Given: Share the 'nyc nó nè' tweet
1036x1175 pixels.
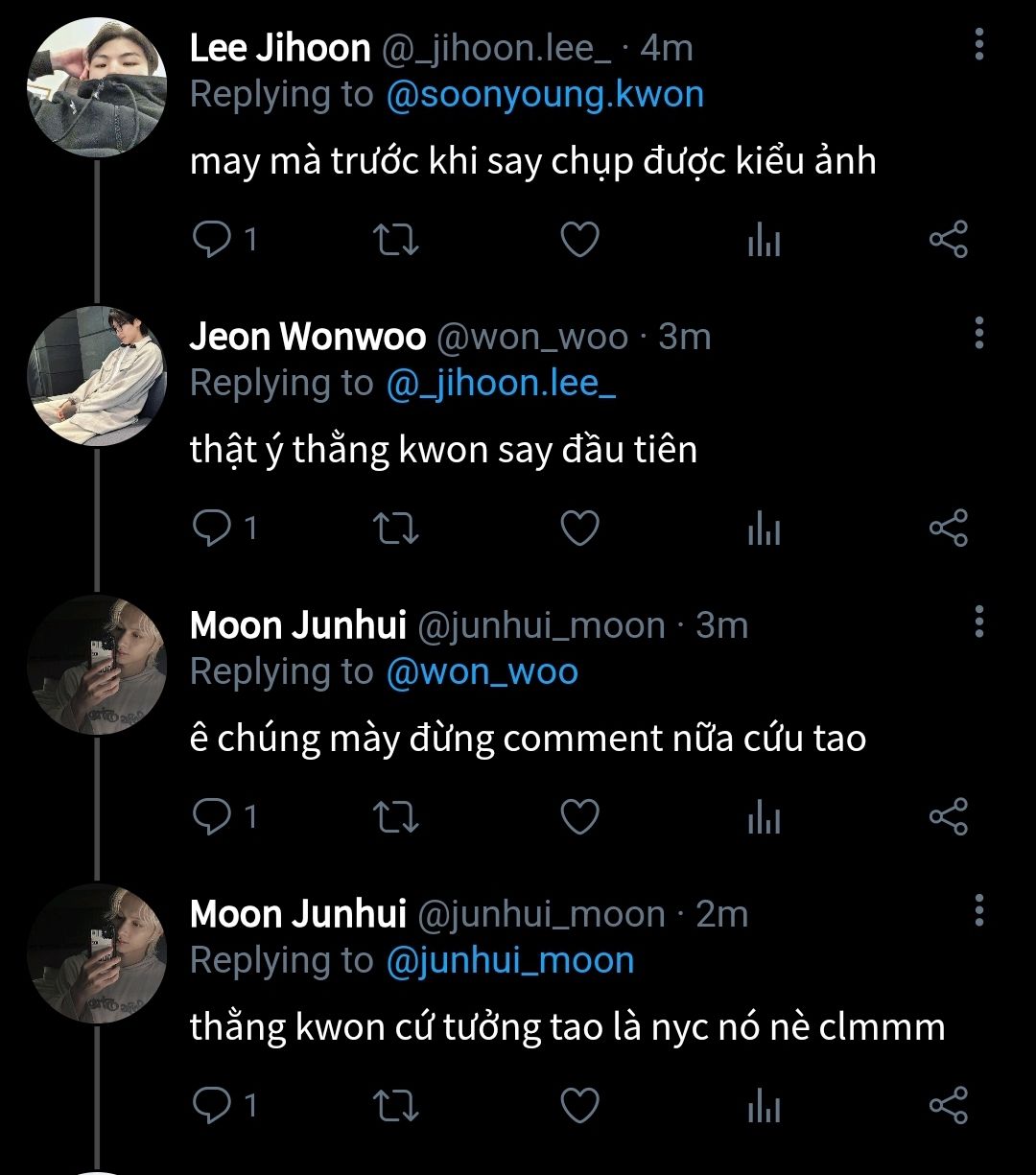Looking at the screenshot, I should 949,1106.
